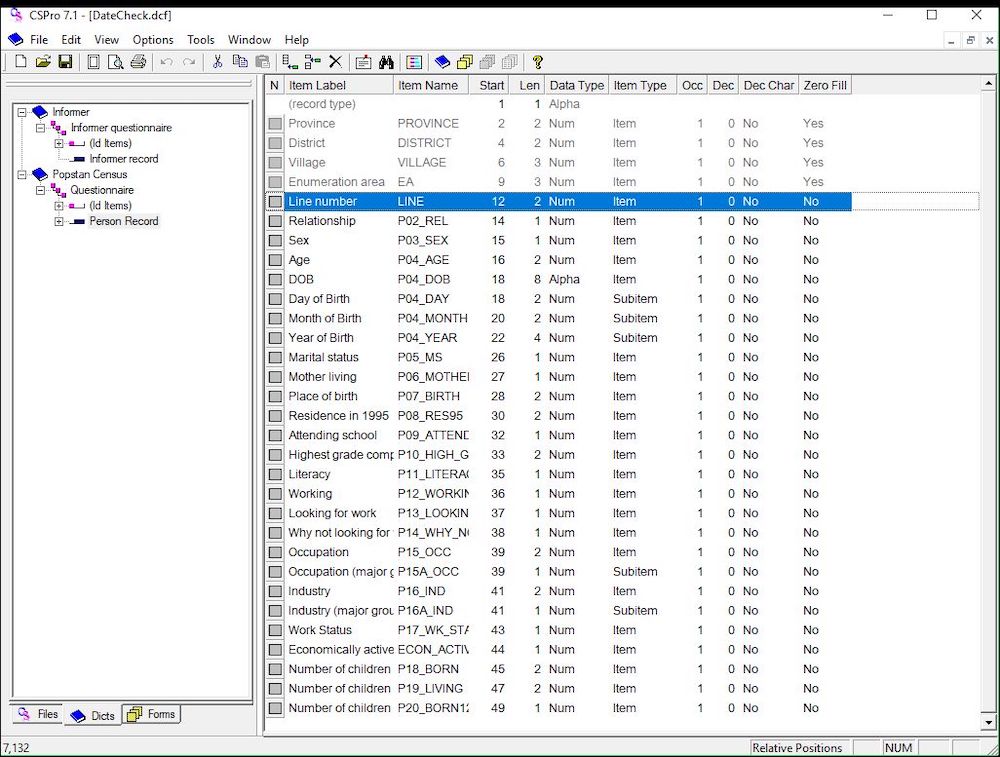Open find with the binoculars icon
Image resolution: width=1000 pixels, height=757 pixels.
[x=386, y=62]
